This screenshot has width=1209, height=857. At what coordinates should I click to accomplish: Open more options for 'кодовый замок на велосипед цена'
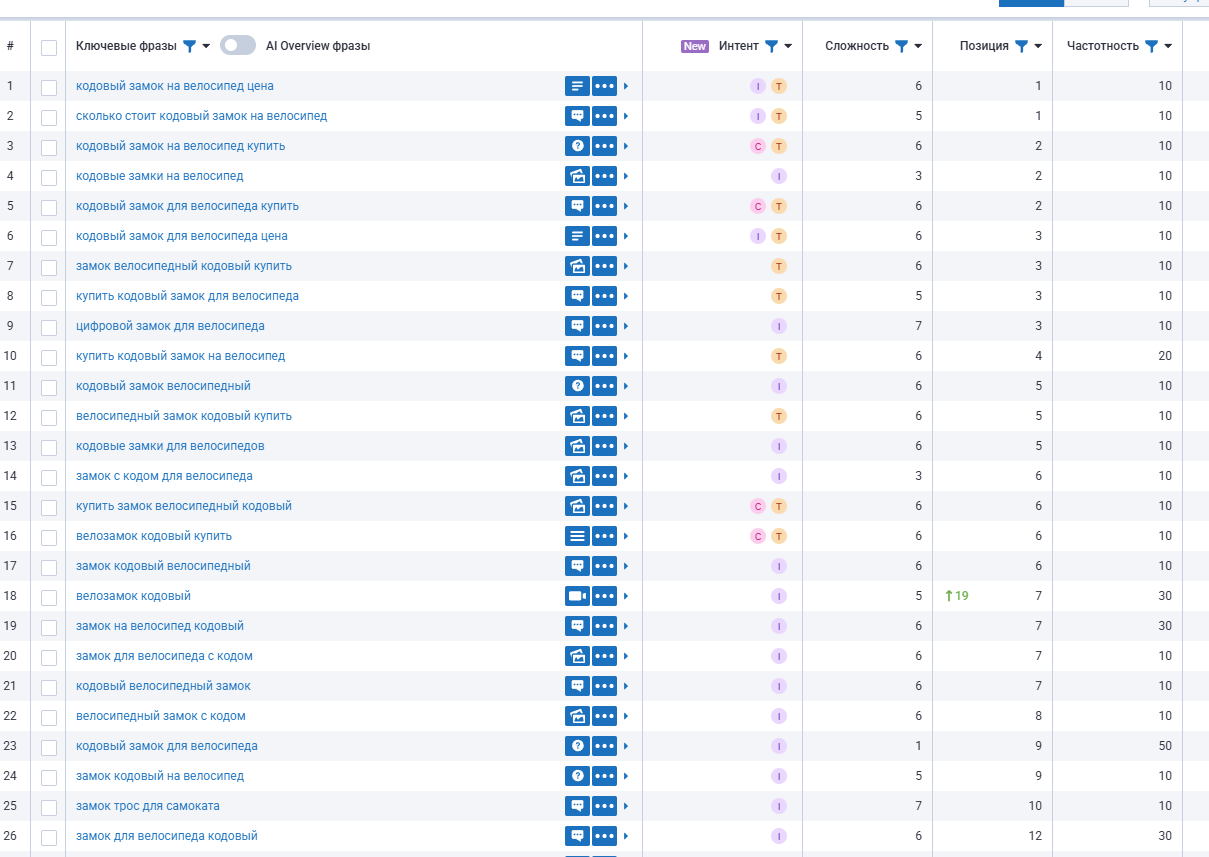tap(604, 86)
